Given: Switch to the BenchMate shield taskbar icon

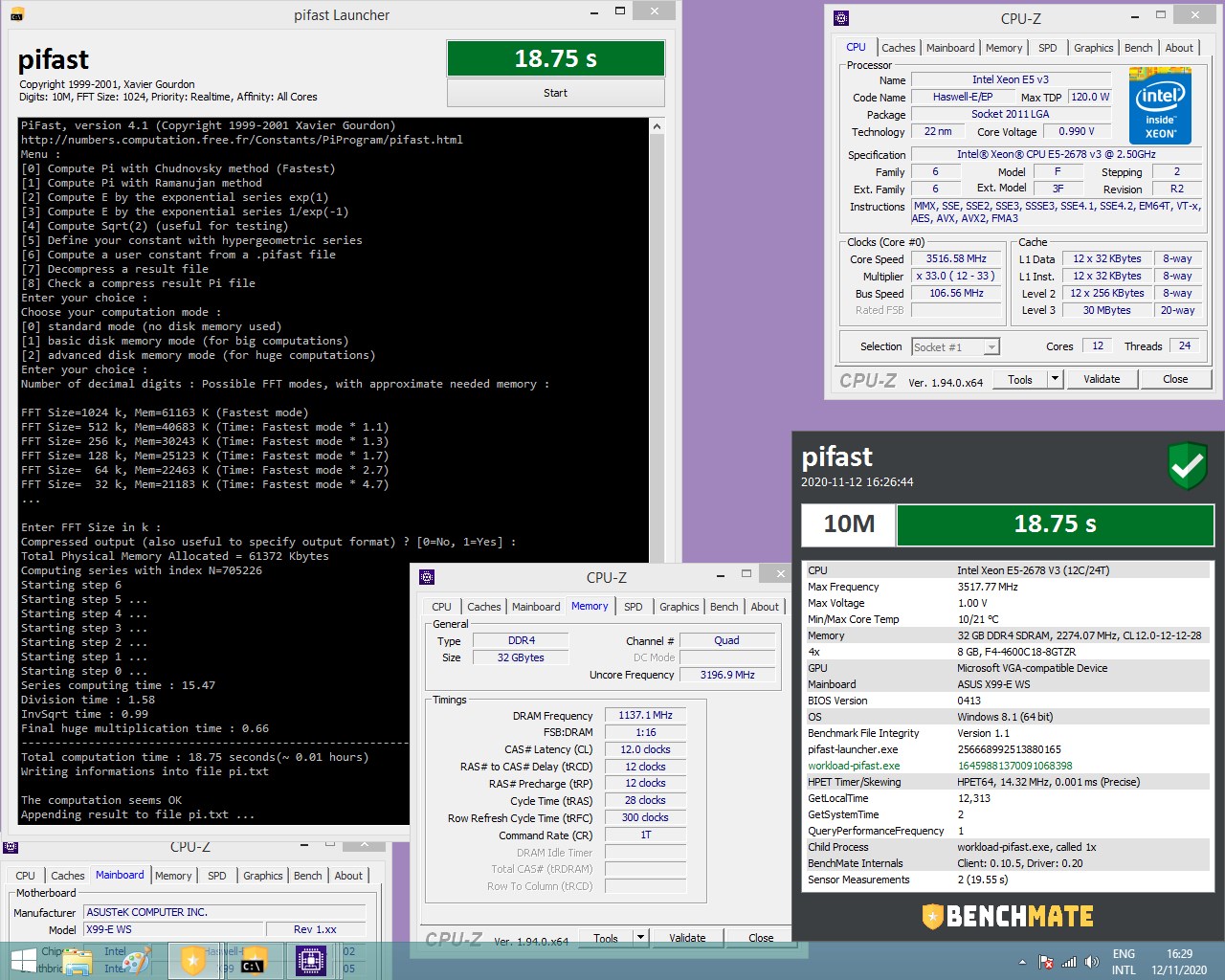Looking at the screenshot, I should (193, 960).
